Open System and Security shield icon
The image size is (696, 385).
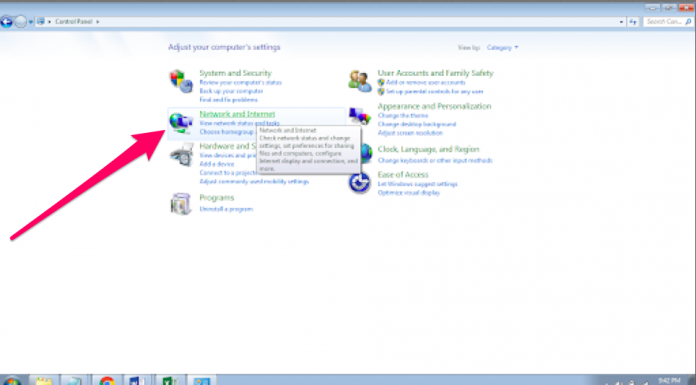[x=181, y=81]
